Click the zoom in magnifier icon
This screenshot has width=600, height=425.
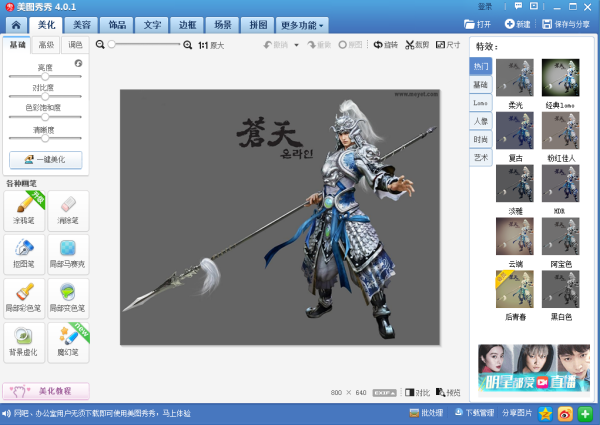[188, 45]
